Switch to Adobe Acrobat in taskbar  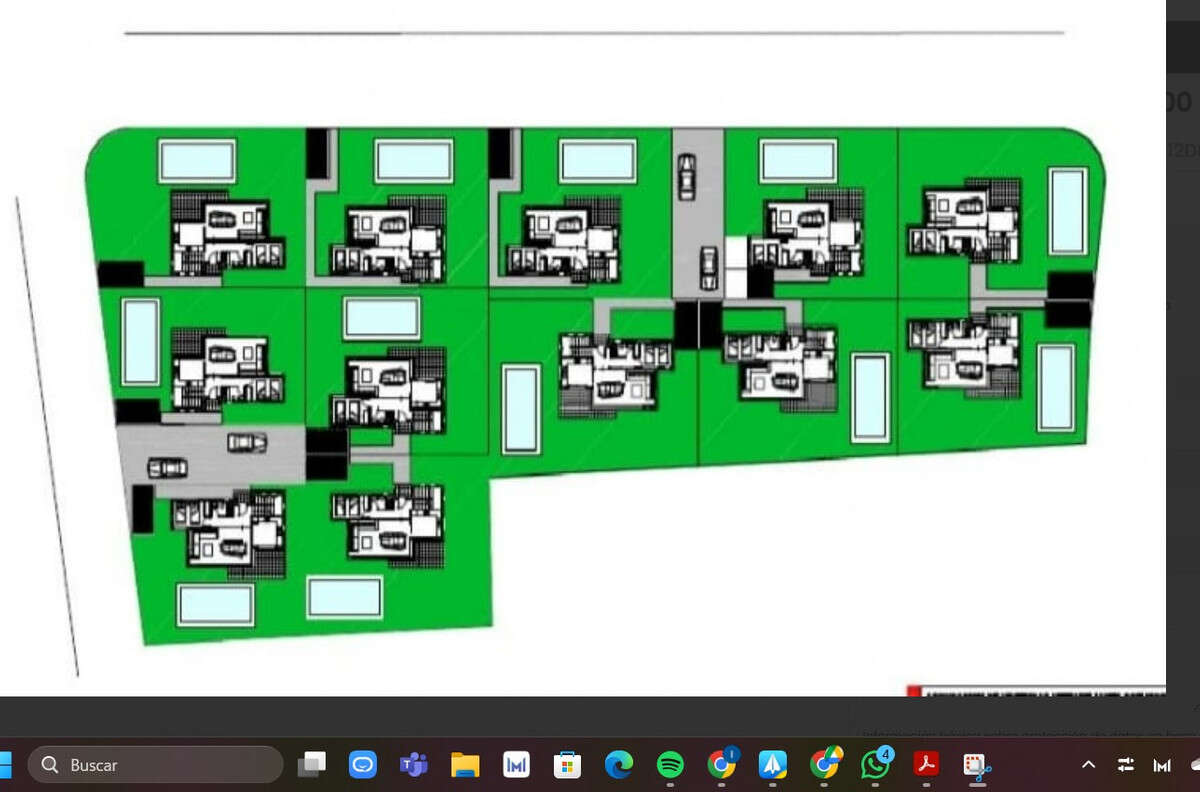coord(927,765)
